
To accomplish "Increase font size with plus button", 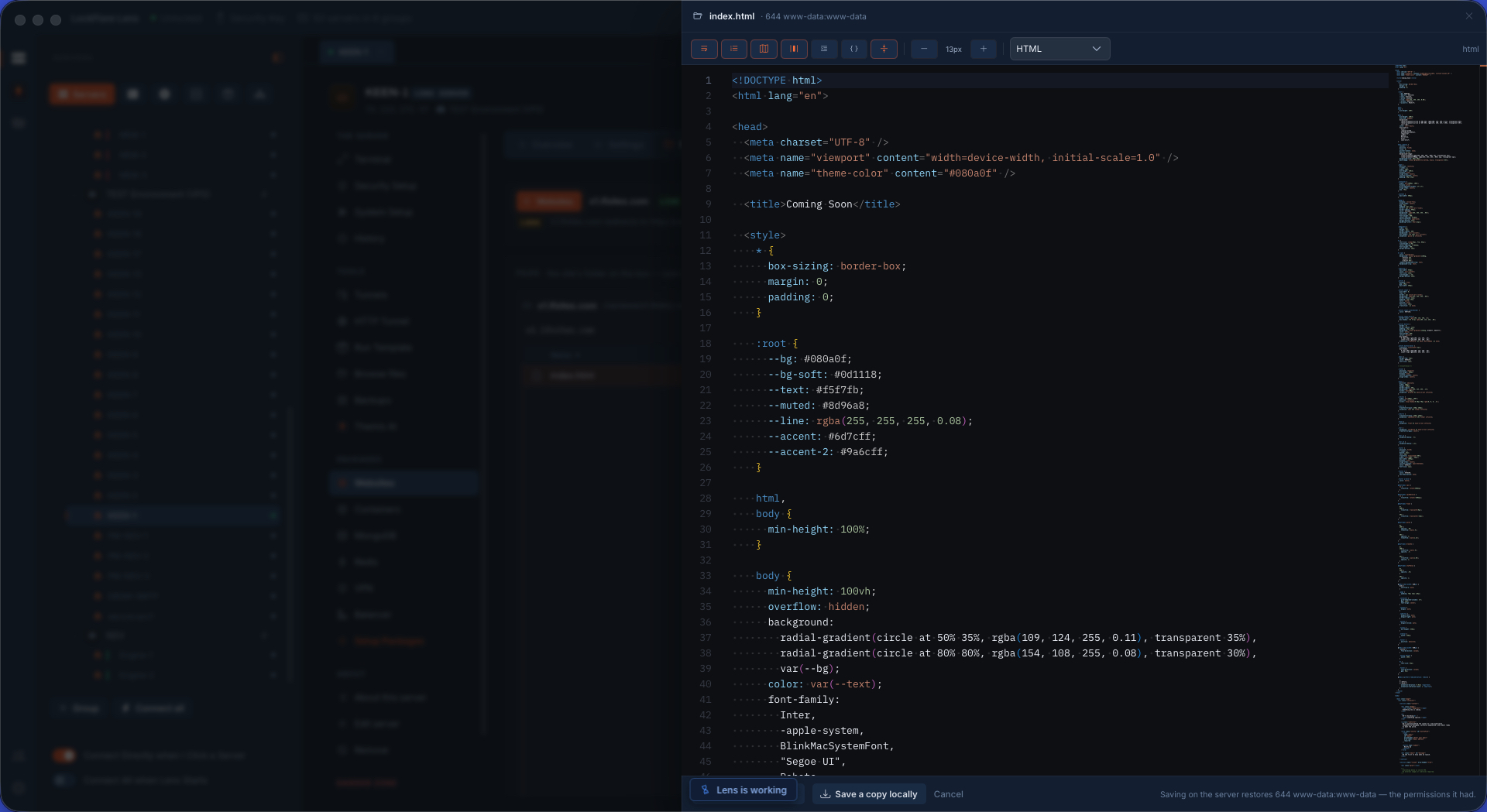I will point(984,49).
